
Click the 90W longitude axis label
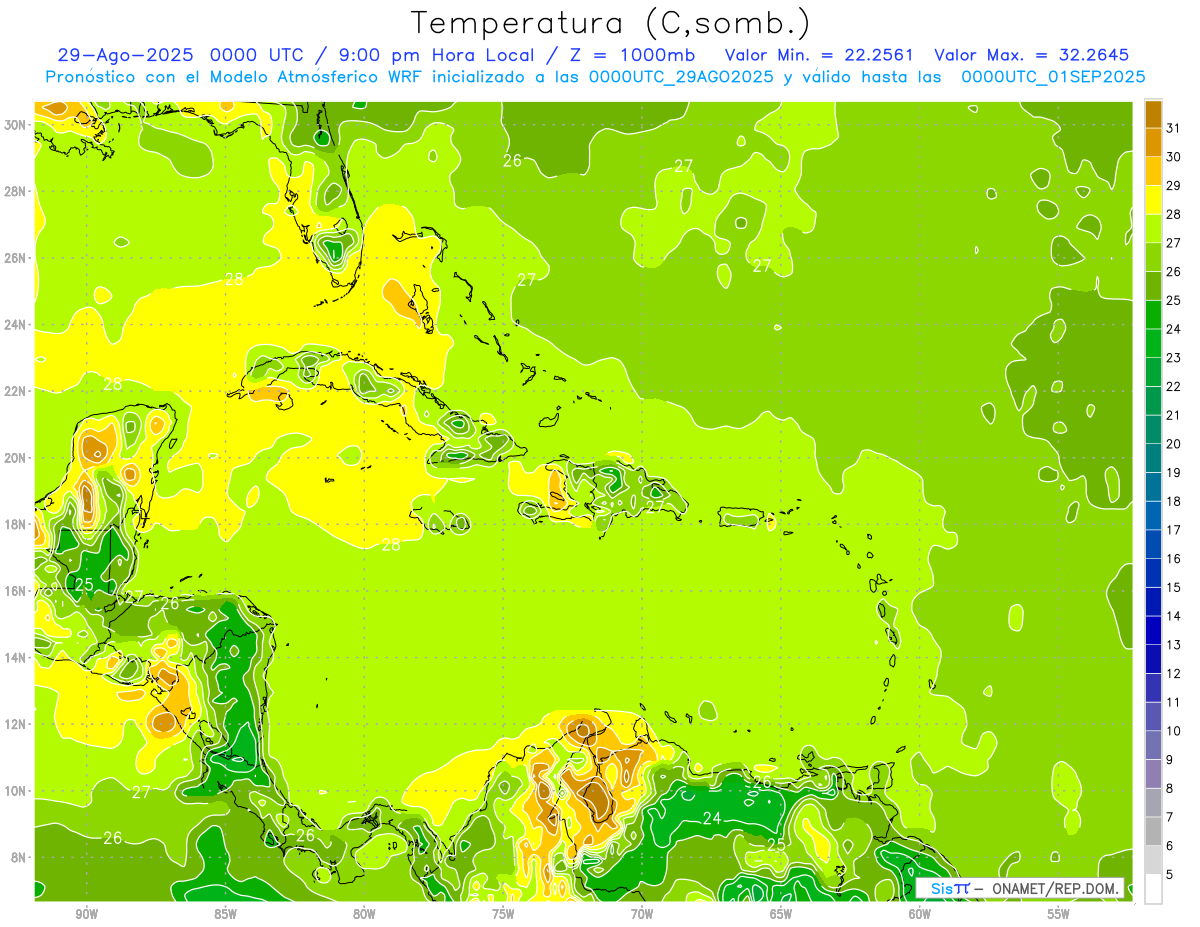point(86,914)
